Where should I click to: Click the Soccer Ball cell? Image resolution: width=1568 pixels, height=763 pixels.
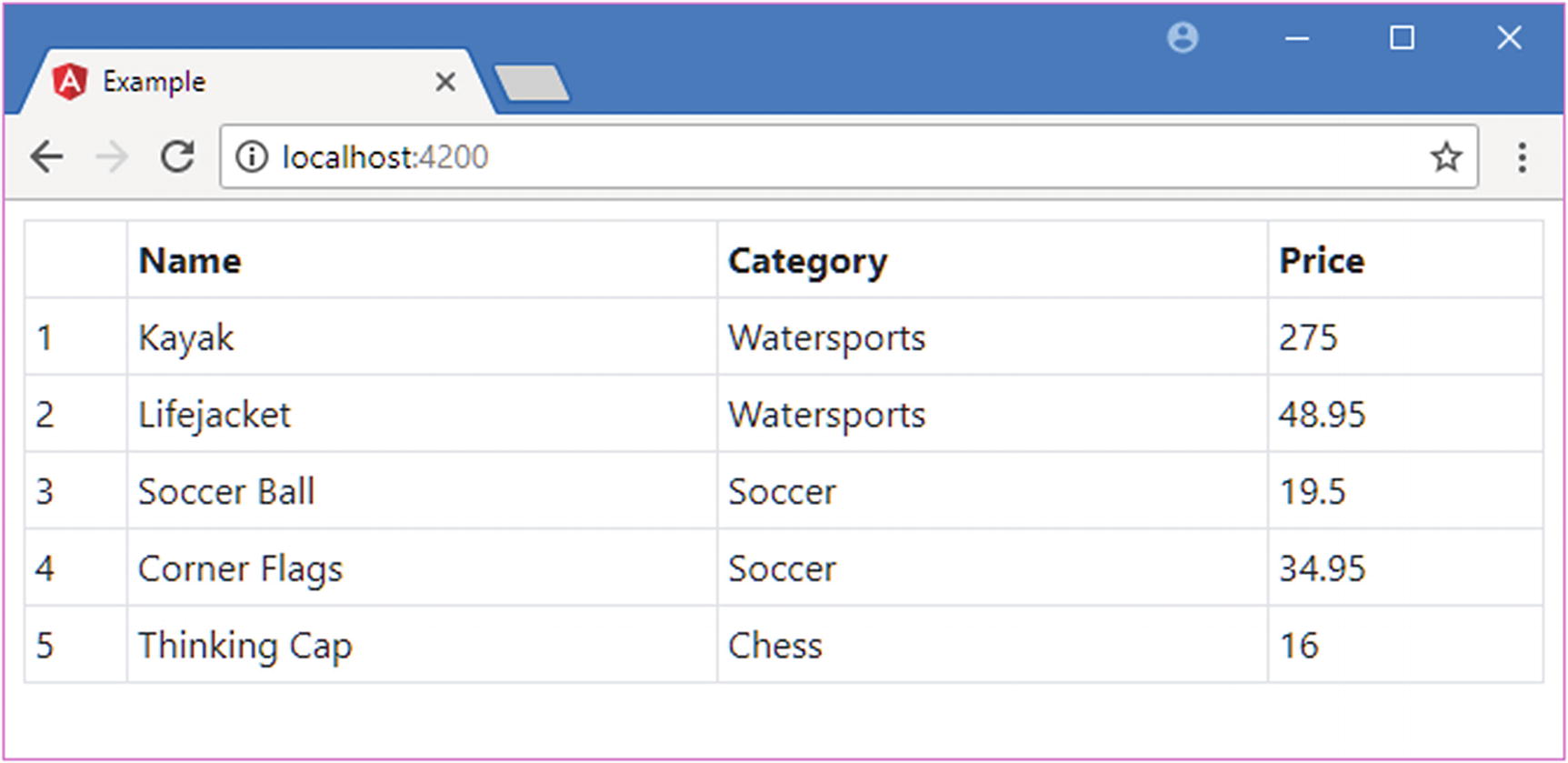(x=226, y=492)
